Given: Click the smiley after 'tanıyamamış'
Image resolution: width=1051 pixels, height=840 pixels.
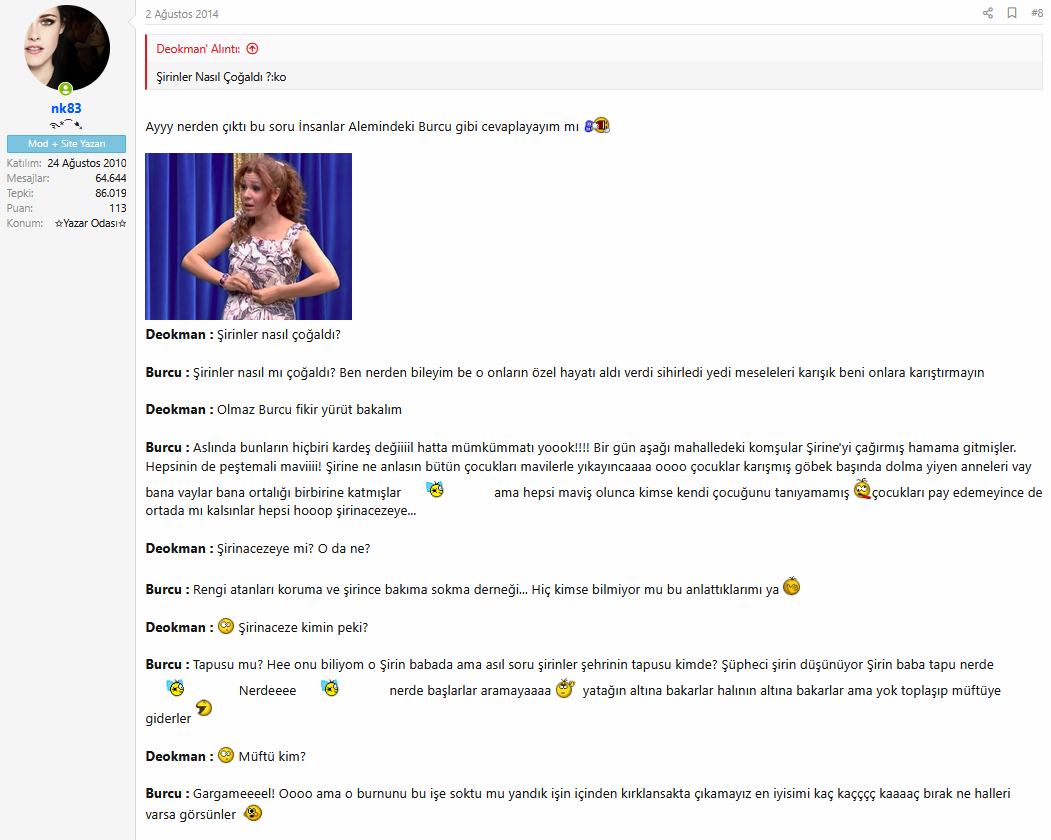Looking at the screenshot, I should tap(861, 490).
